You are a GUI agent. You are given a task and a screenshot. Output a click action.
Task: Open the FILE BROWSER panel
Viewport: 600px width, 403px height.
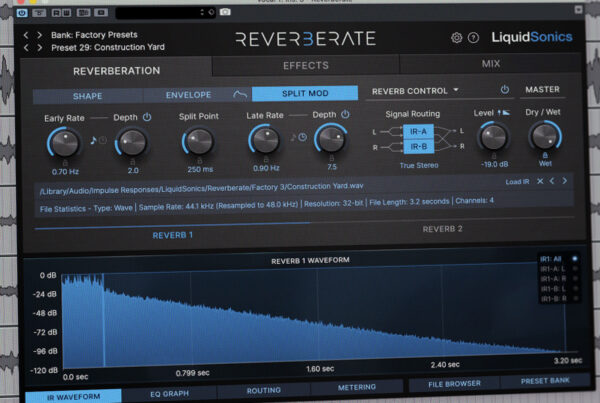click(x=454, y=384)
